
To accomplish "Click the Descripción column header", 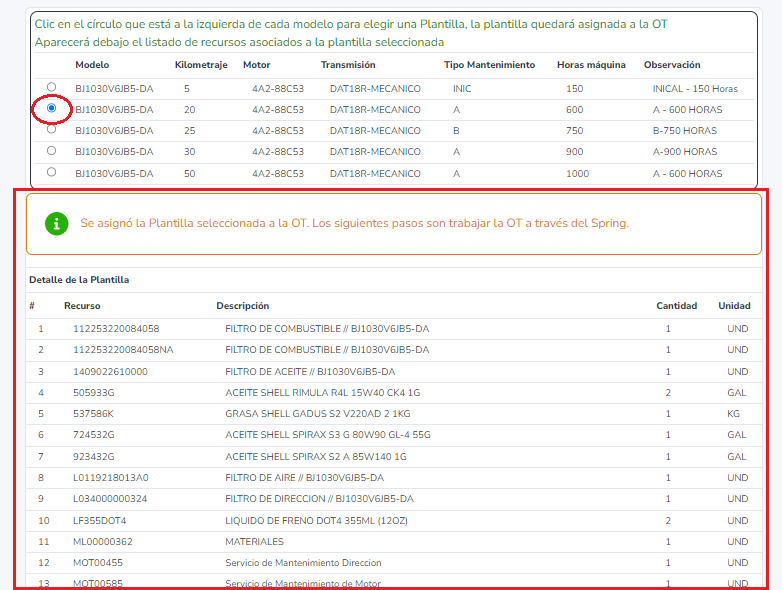I will coord(243,306).
